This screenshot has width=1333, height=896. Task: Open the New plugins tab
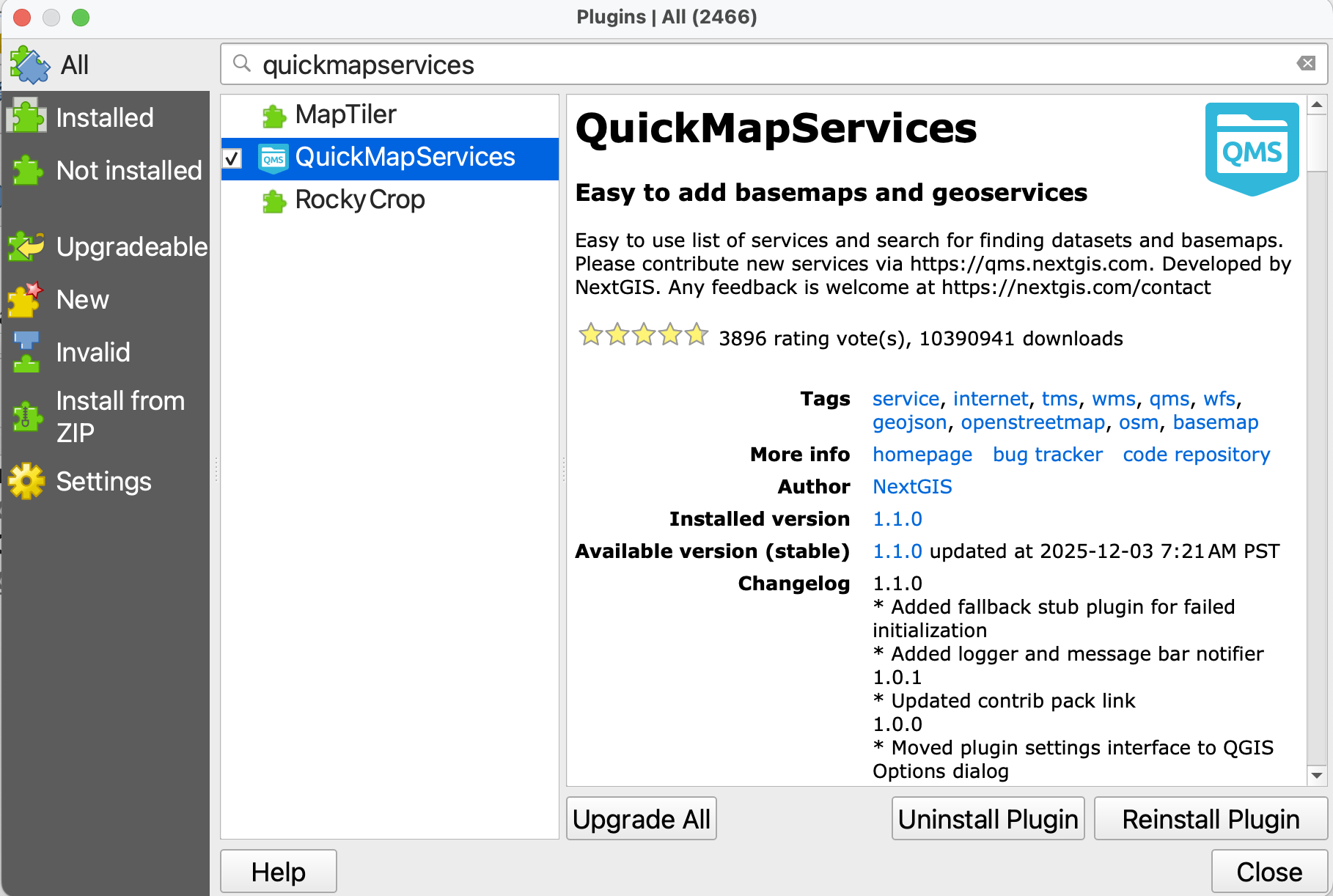[x=82, y=300]
